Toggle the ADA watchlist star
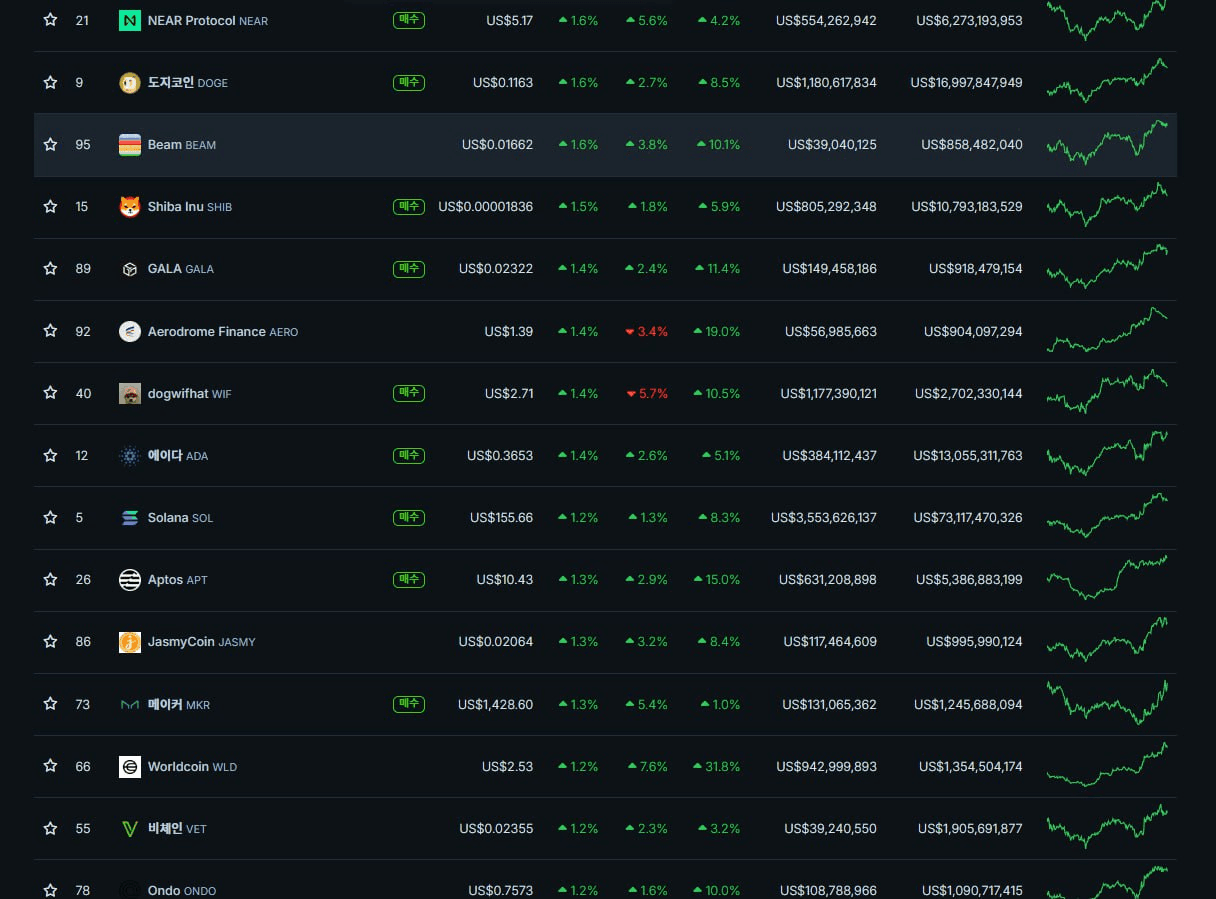The image size is (1216, 899). 50,455
